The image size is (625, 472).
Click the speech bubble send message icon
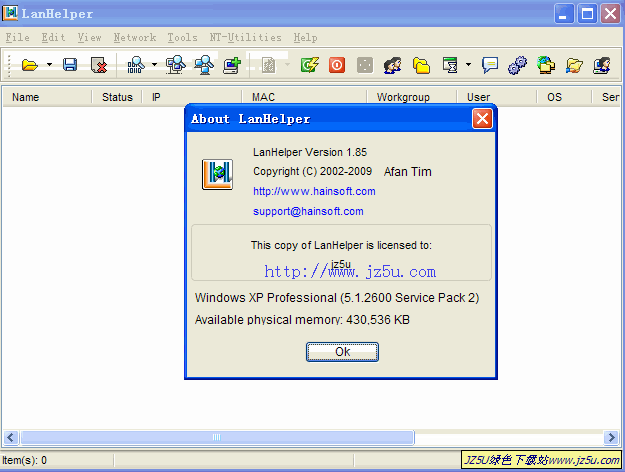click(x=490, y=65)
